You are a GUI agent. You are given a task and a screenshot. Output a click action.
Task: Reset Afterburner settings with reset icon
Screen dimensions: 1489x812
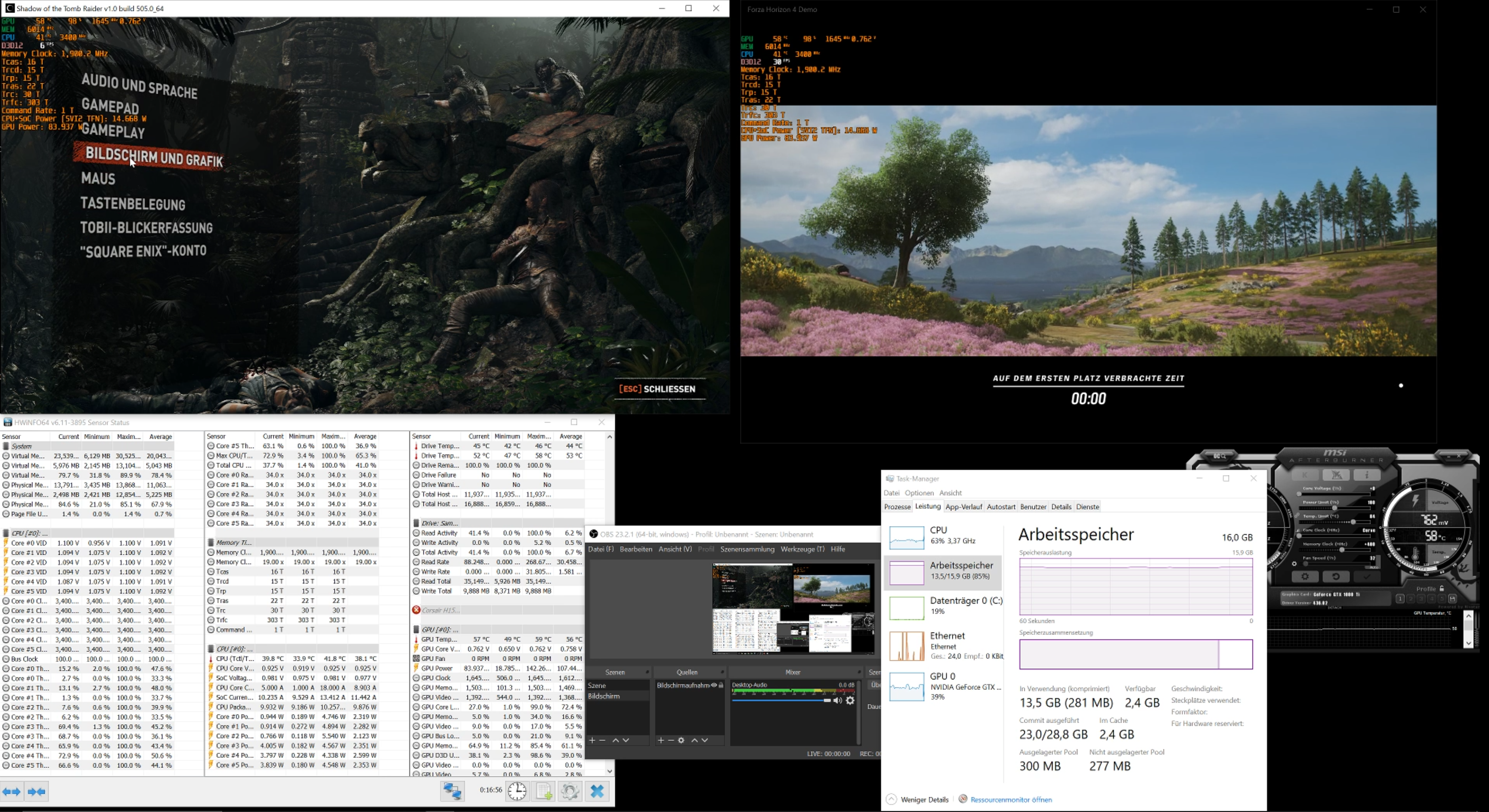(x=1336, y=577)
